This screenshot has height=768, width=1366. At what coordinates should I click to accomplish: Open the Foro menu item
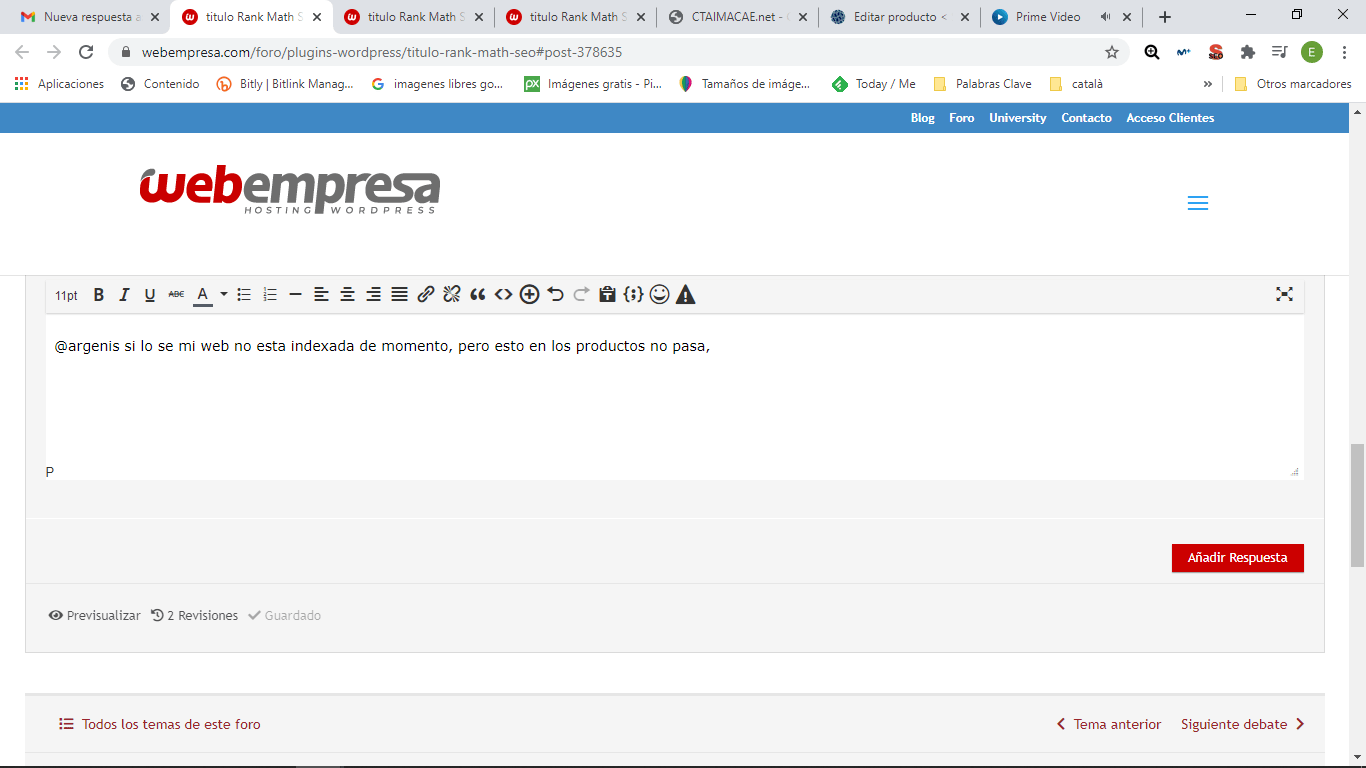[x=962, y=118]
